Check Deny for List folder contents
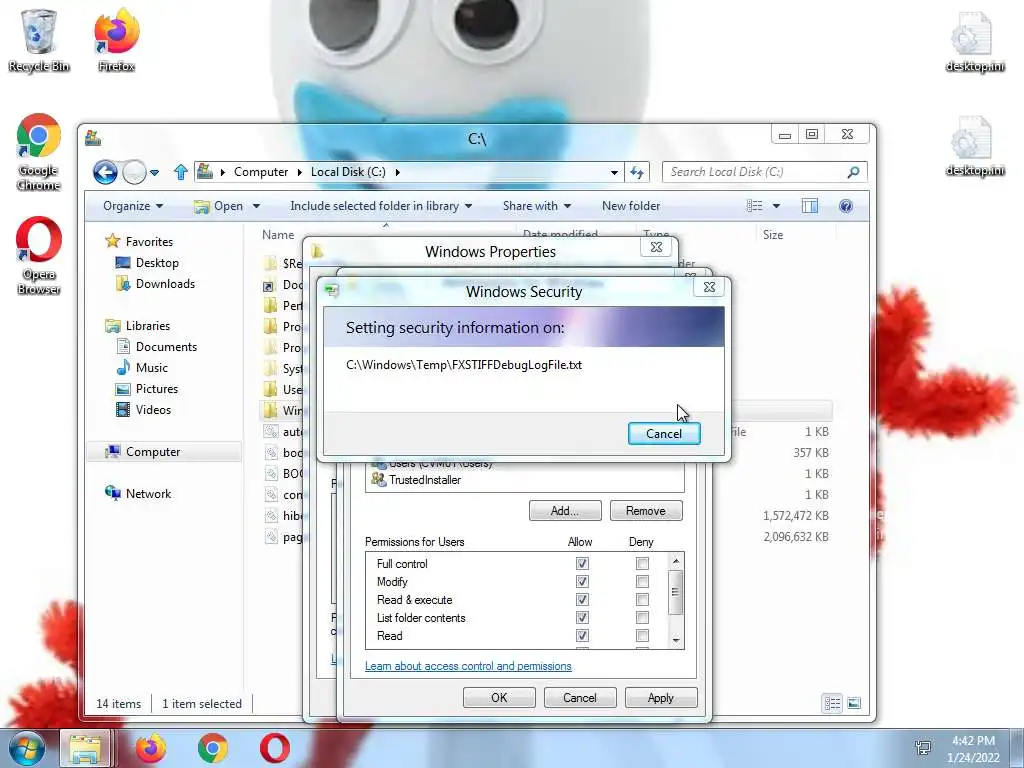 (x=643, y=617)
